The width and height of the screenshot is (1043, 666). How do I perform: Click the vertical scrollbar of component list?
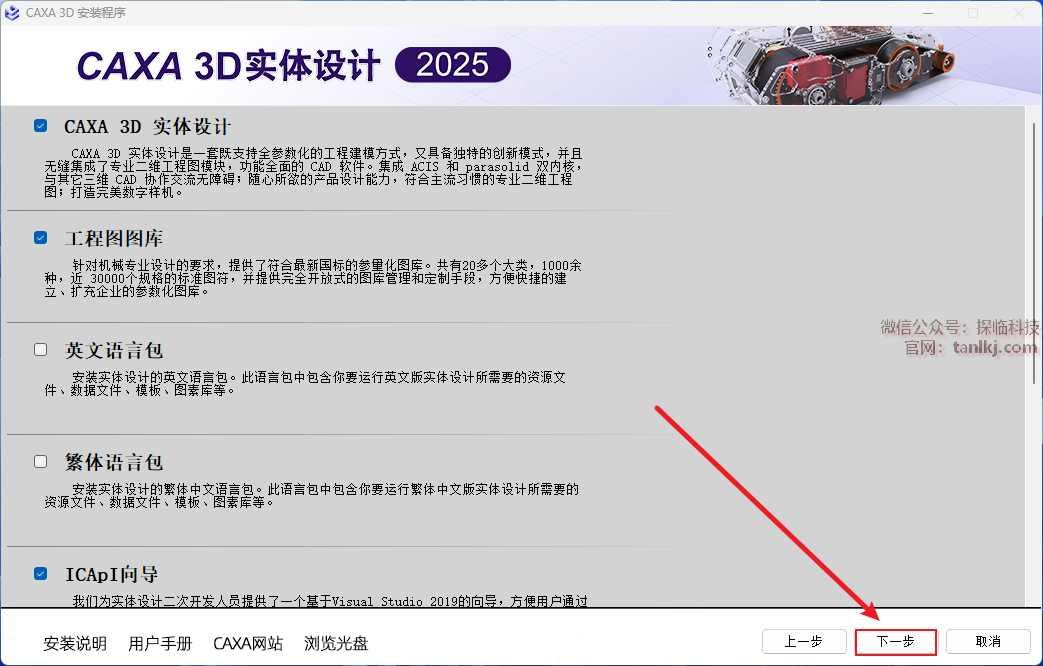point(1034,253)
